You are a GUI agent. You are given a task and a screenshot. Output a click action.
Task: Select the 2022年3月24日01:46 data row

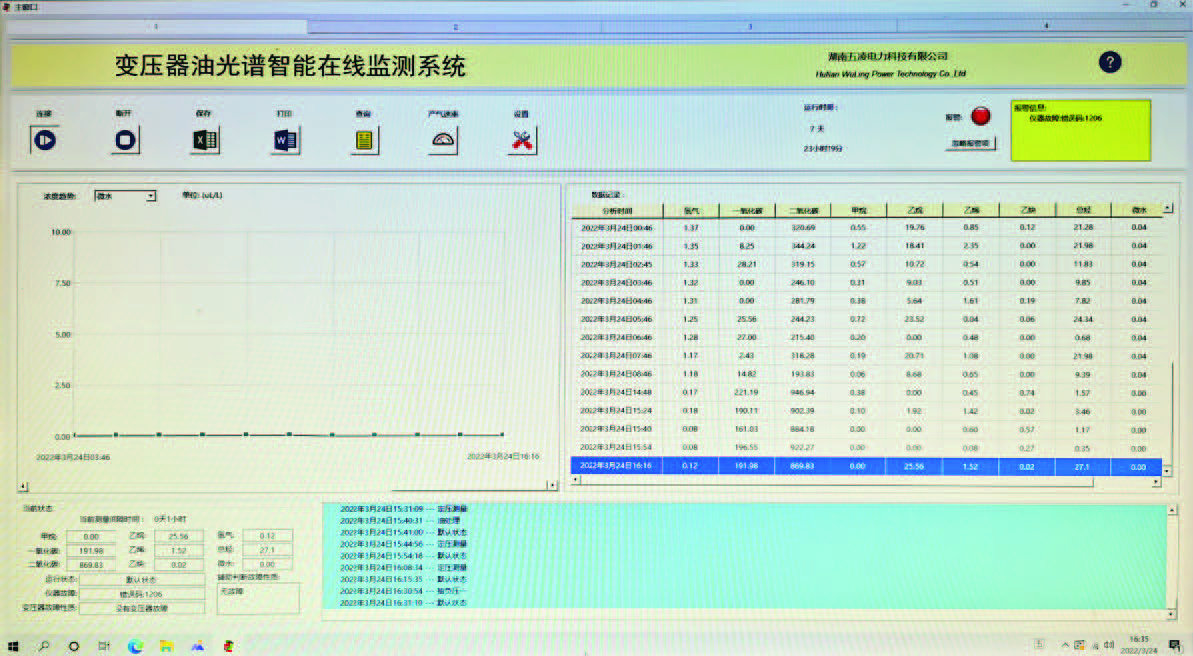[x=867, y=246]
